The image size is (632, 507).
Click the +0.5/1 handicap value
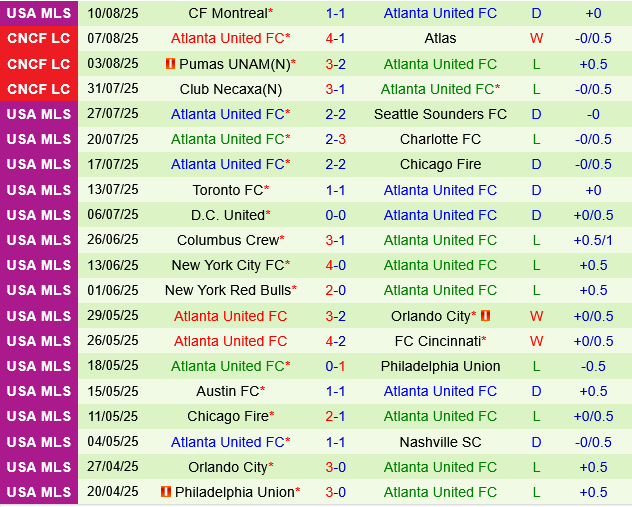point(593,240)
